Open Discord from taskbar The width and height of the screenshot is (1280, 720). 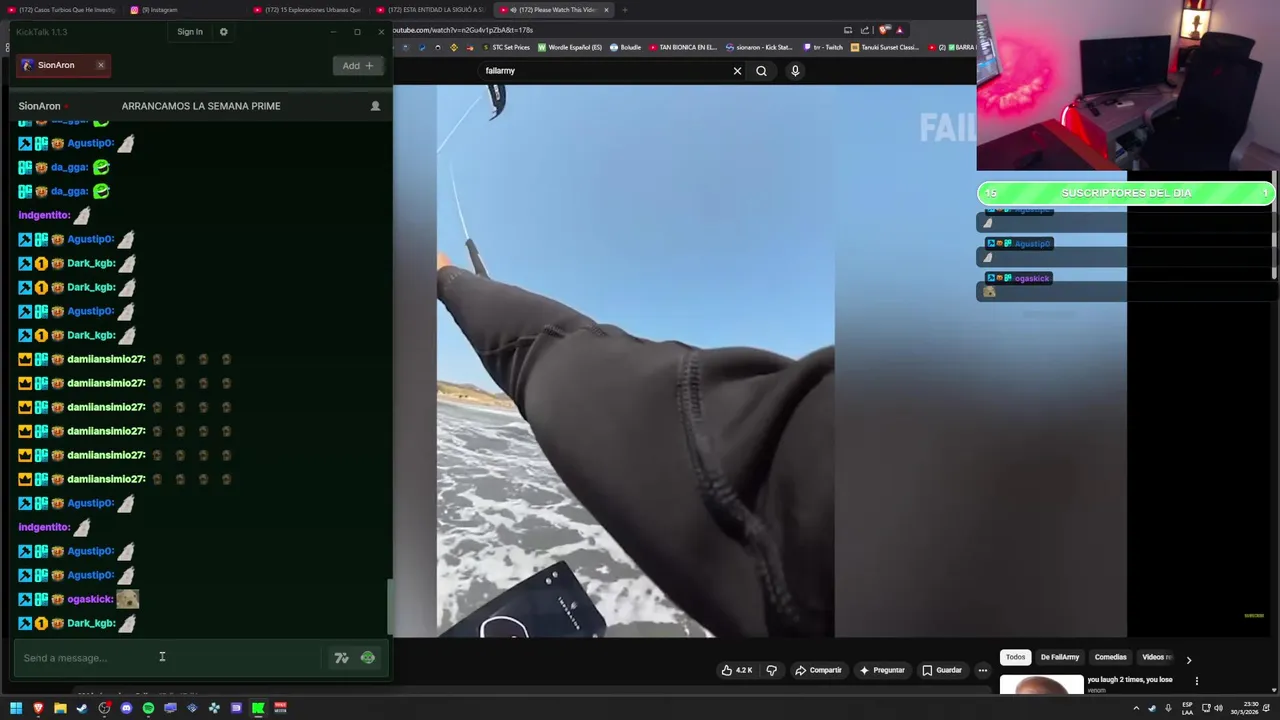tap(126, 708)
